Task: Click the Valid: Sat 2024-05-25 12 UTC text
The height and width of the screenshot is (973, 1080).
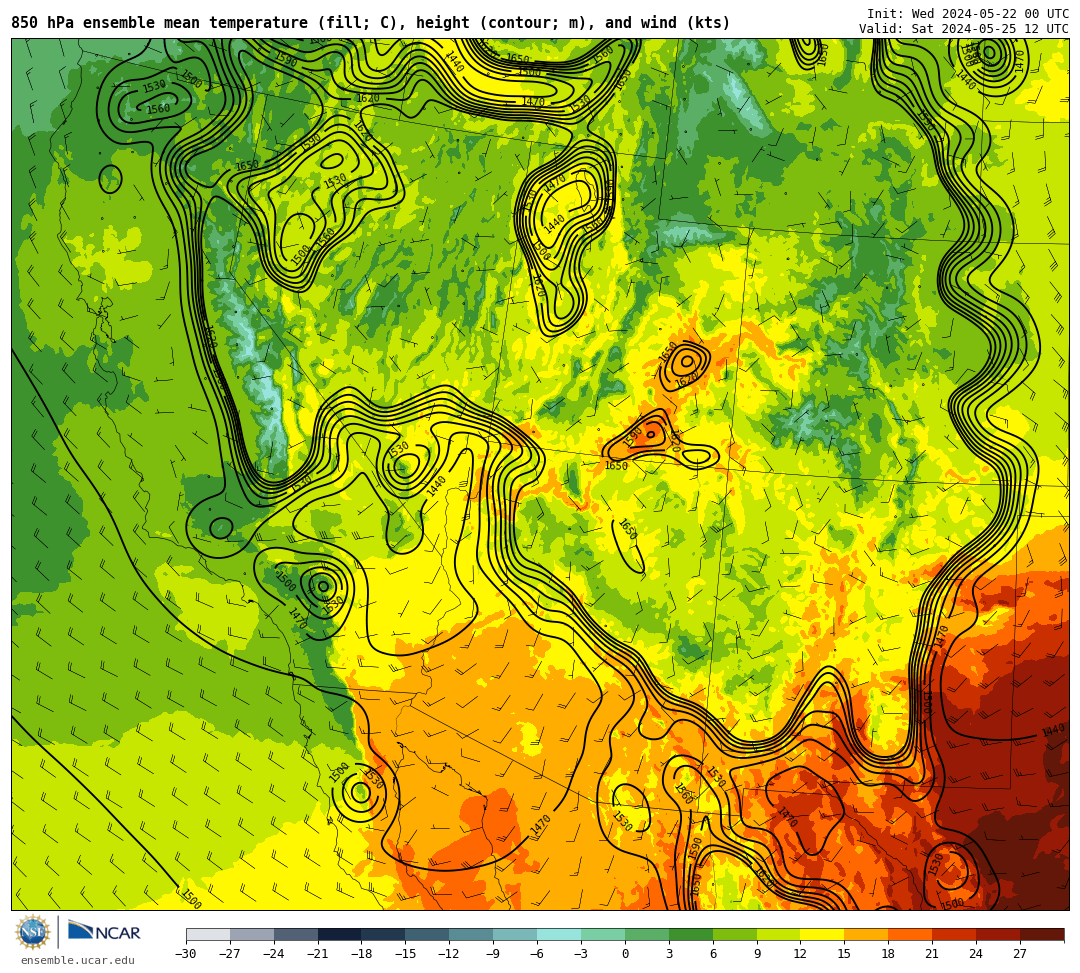Action: click(964, 29)
